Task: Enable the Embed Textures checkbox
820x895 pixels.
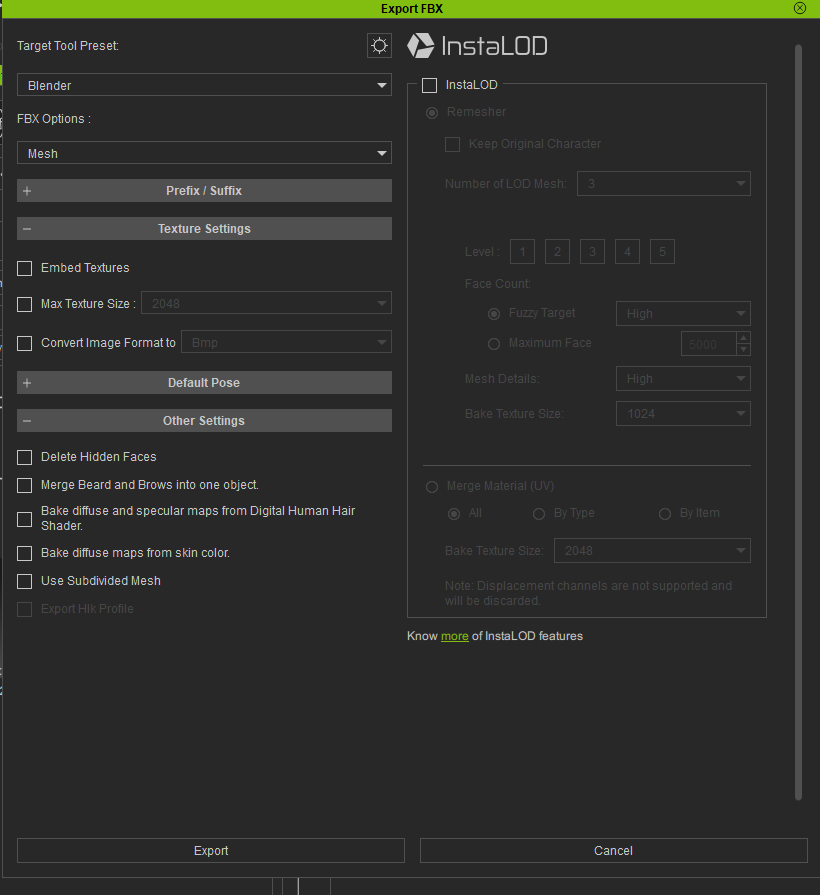Action: tap(25, 268)
